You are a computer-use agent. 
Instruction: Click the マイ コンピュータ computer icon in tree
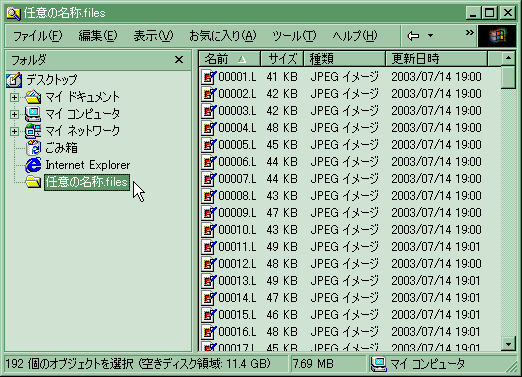(33, 114)
